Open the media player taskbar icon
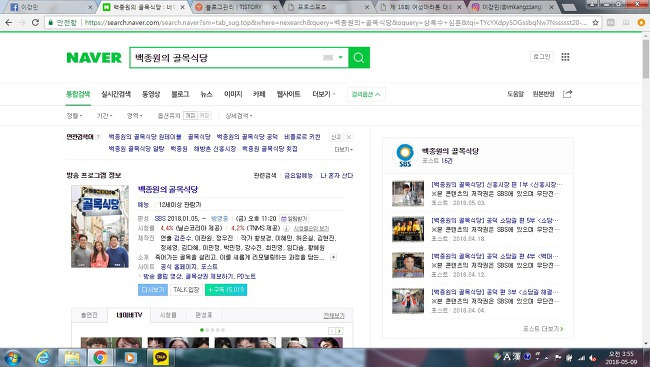Image resolution: width=650 pixels, height=367 pixels. pyautogui.click(x=130, y=357)
